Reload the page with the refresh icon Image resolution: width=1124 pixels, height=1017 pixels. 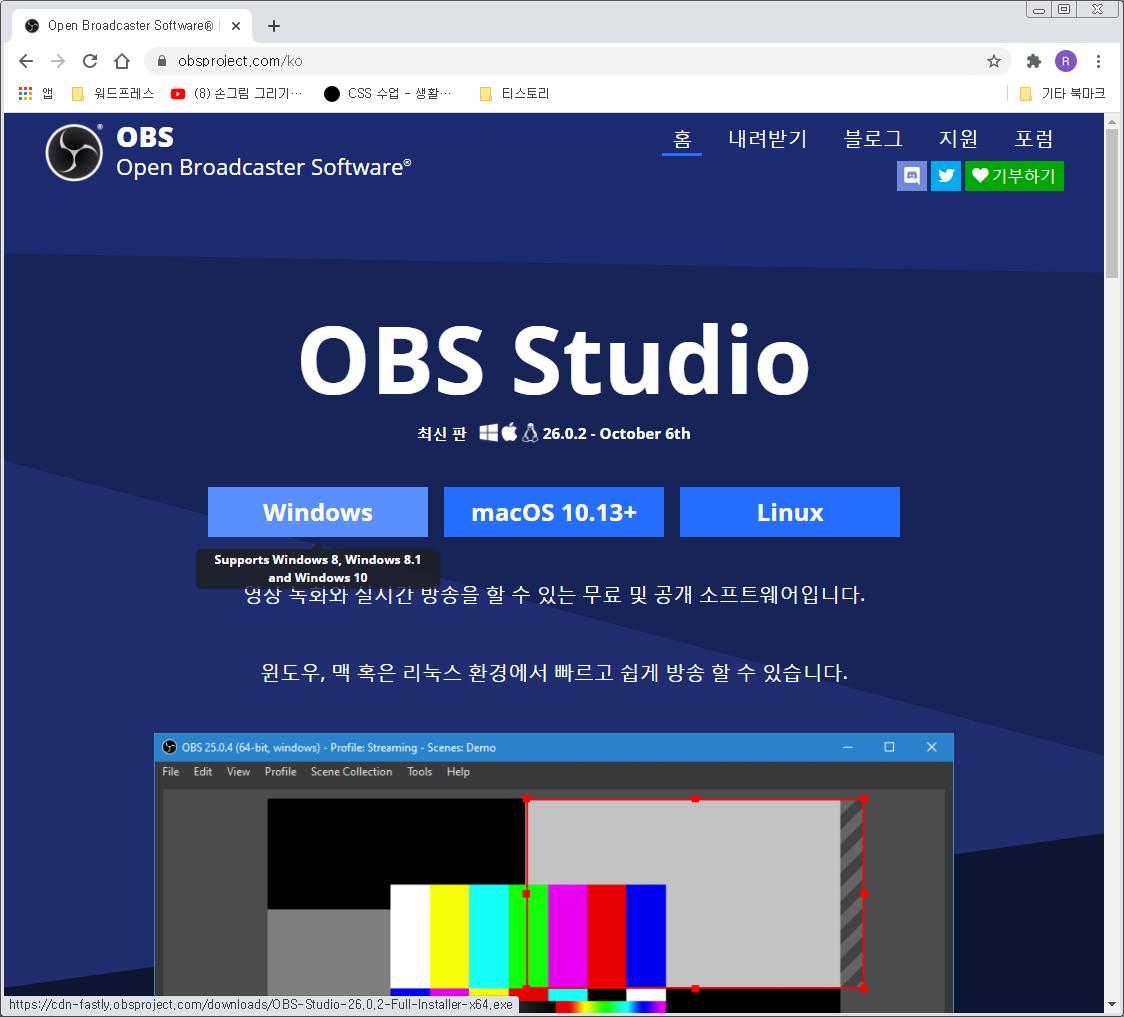click(90, 61)
